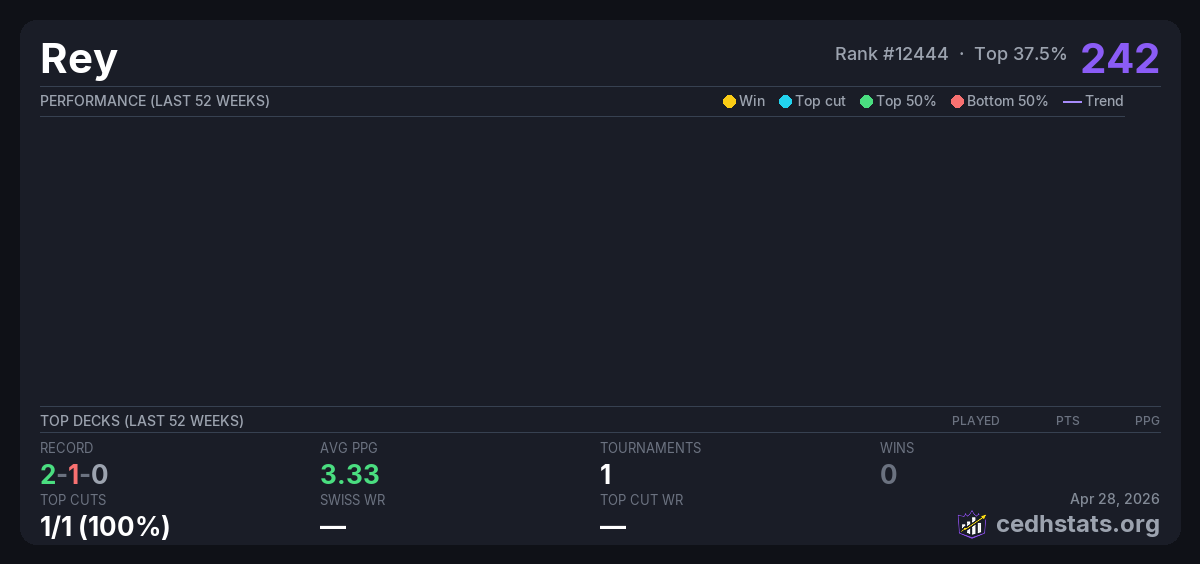Click the purple 242 score value
The height and width of the screenshot is (564, 1200).
[1120, 59]
